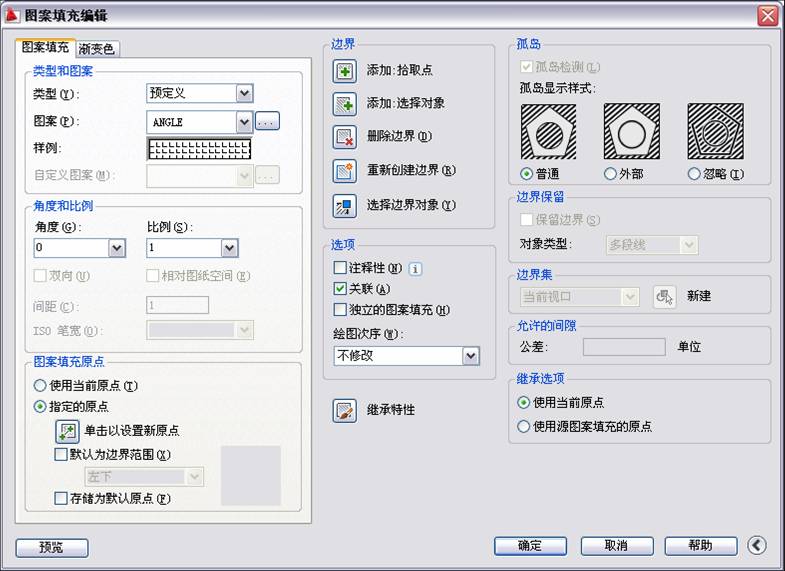Click the 选择边界对象 icon button
This screenshot has height=571, width=785.
pos(344,206)
